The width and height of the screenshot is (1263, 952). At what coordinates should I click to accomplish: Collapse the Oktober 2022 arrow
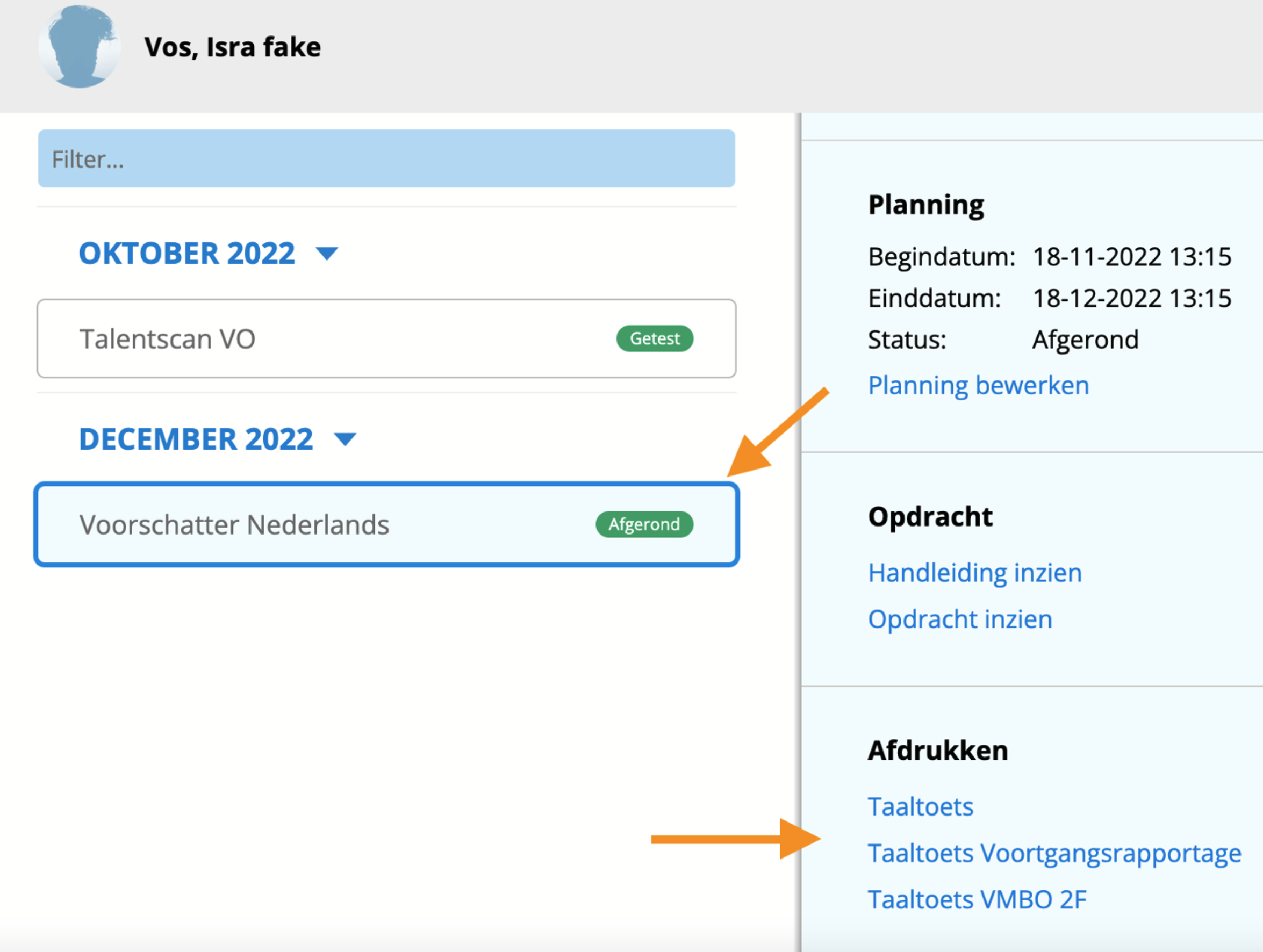pyautogui.click(x=327, y=253)
